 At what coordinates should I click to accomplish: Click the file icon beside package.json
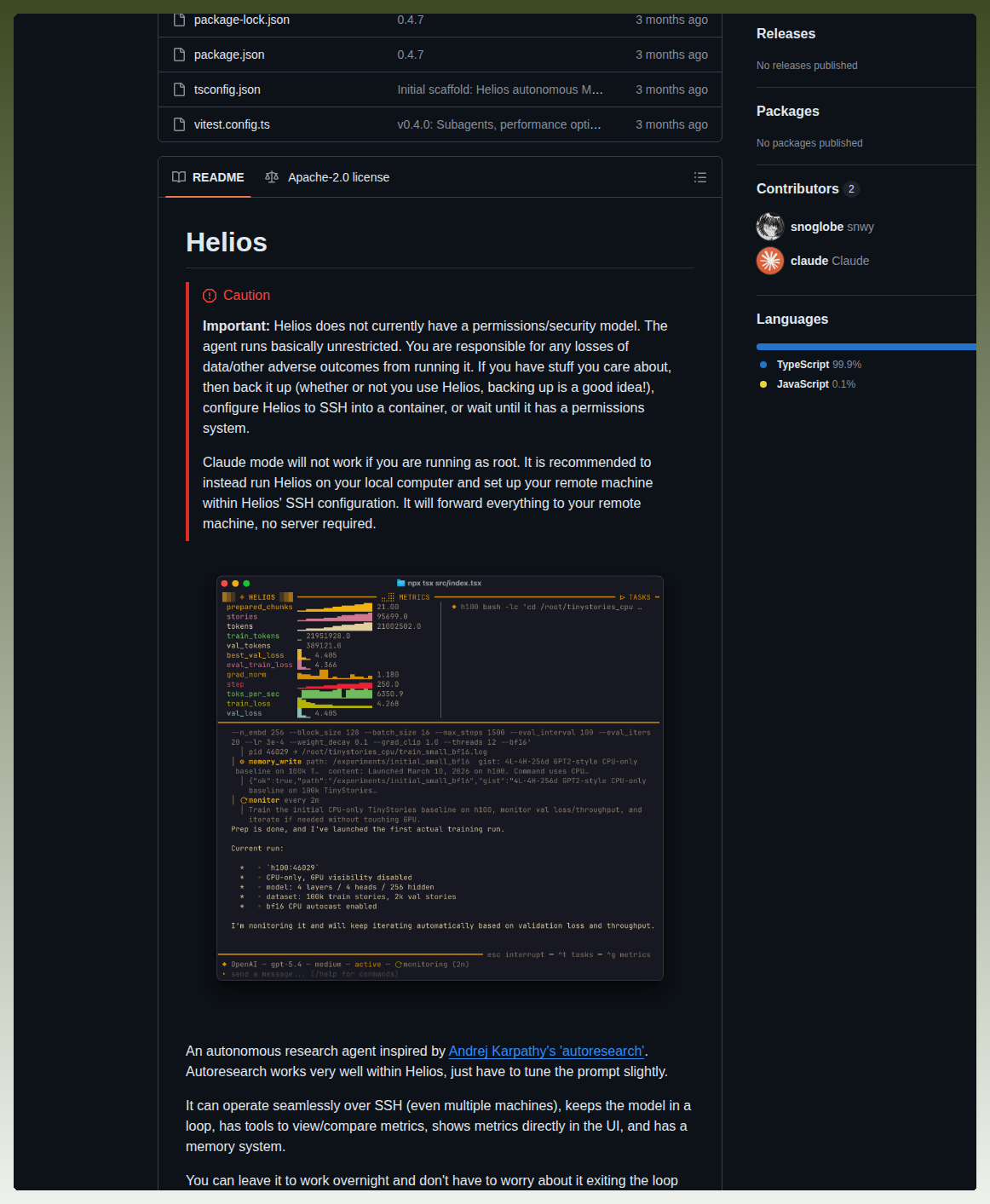coord(179,55)
